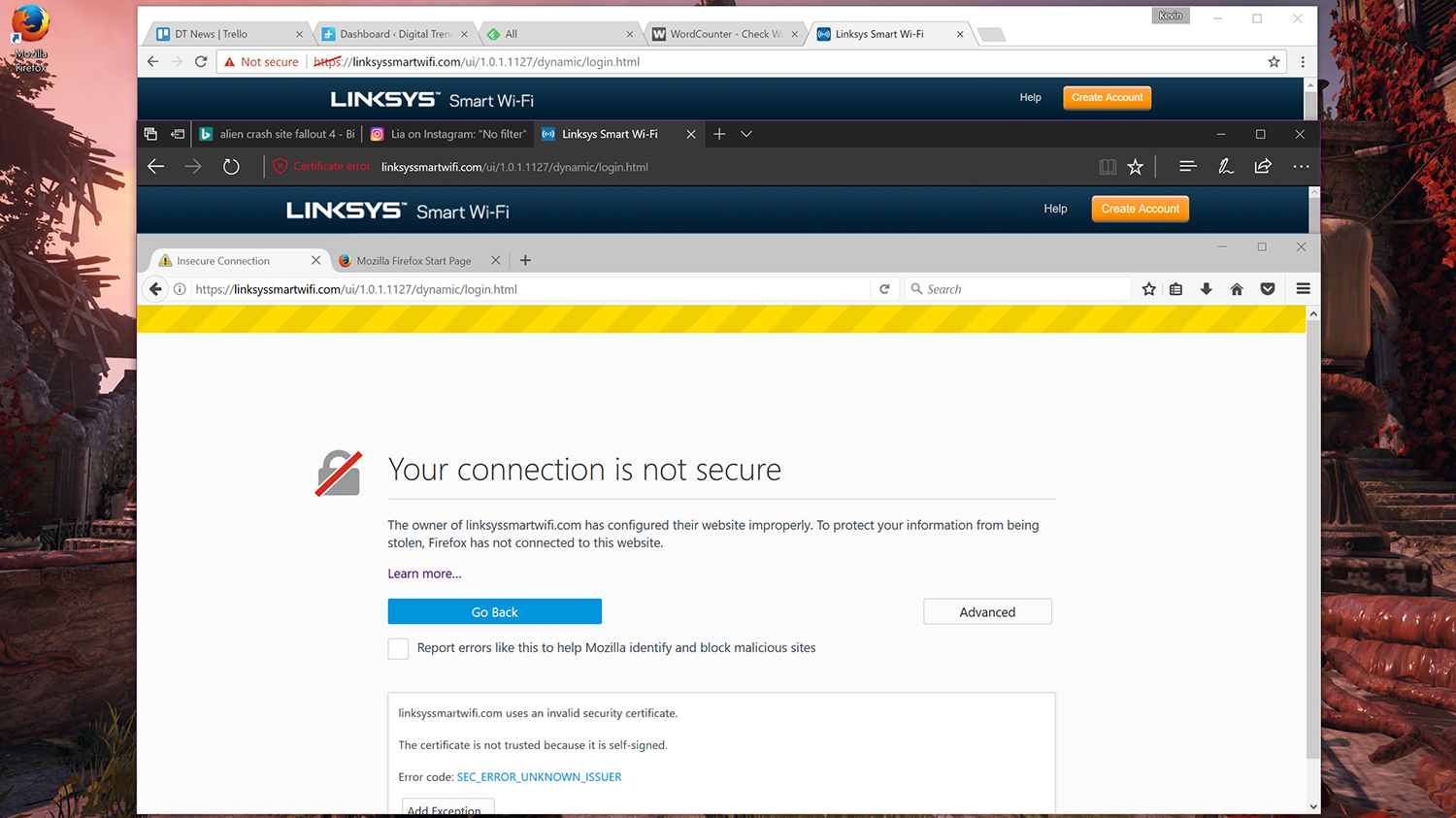Check Report errors to Mozilla box

(x=398, y=648)
